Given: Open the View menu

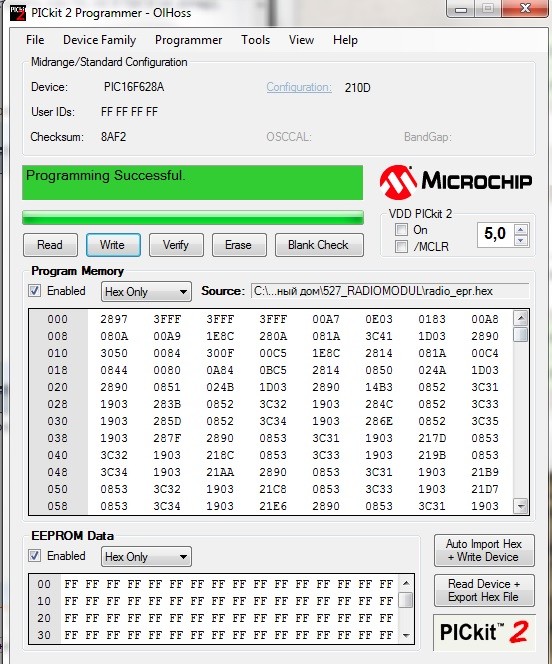Looking at the screenshot, I should pos(301,40).
